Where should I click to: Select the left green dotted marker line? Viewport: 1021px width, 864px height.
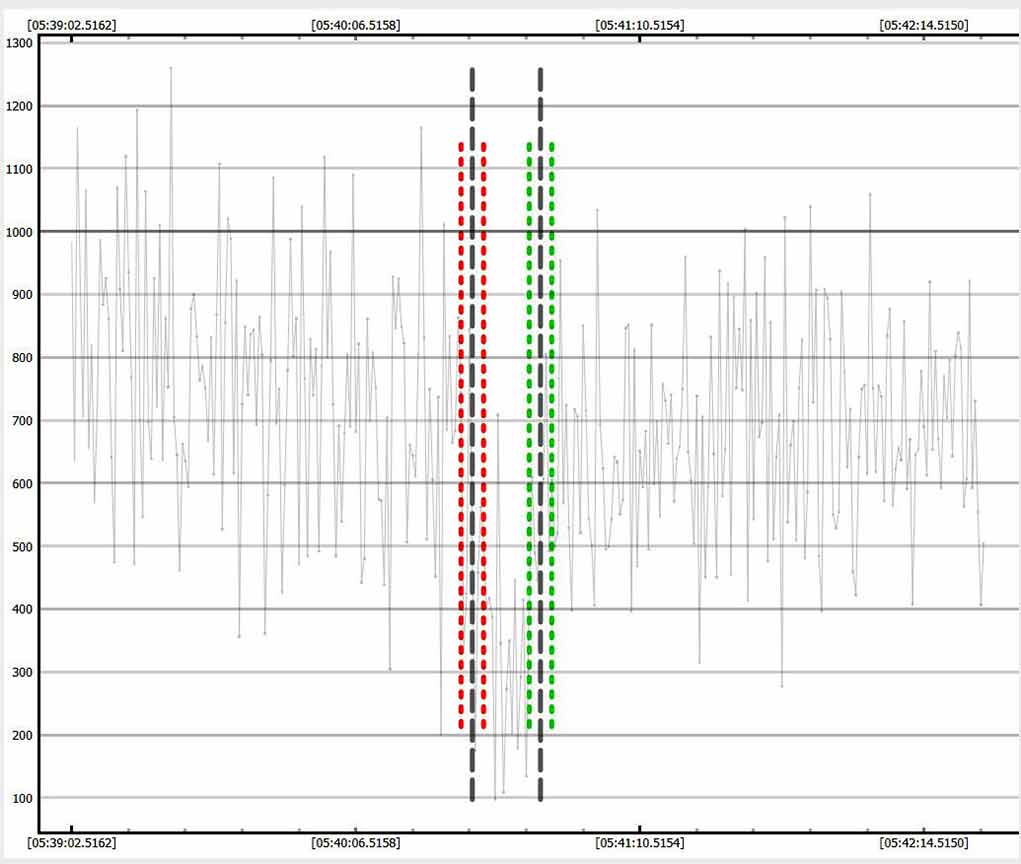click(529, 436)
